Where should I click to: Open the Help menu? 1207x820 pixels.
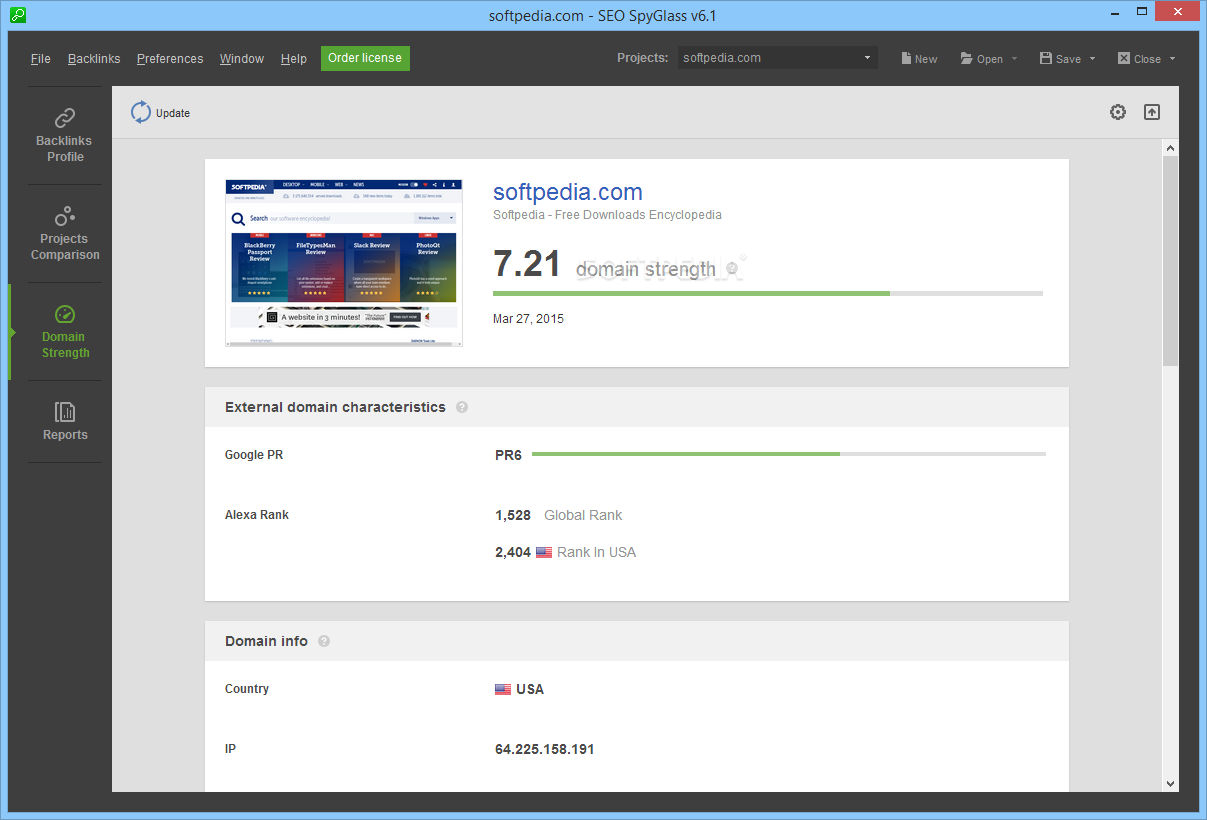tap(294, 58)
